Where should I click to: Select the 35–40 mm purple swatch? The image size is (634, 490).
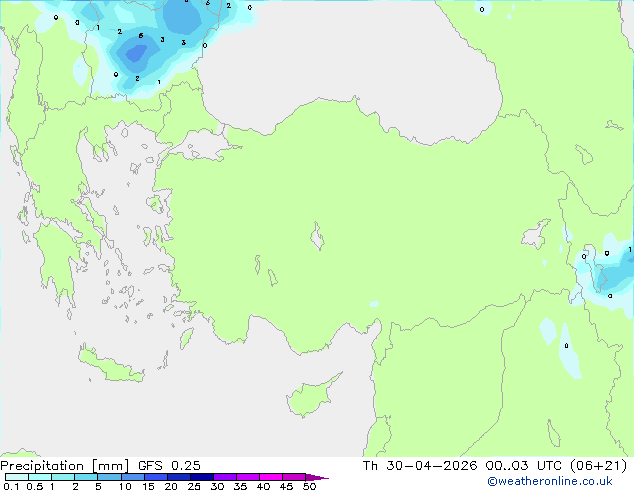coord(248,477)
